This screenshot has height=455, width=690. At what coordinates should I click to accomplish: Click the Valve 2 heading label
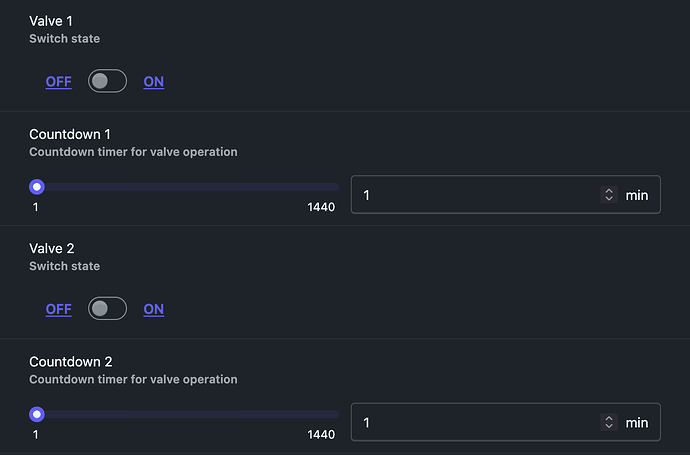click(52, 248)
